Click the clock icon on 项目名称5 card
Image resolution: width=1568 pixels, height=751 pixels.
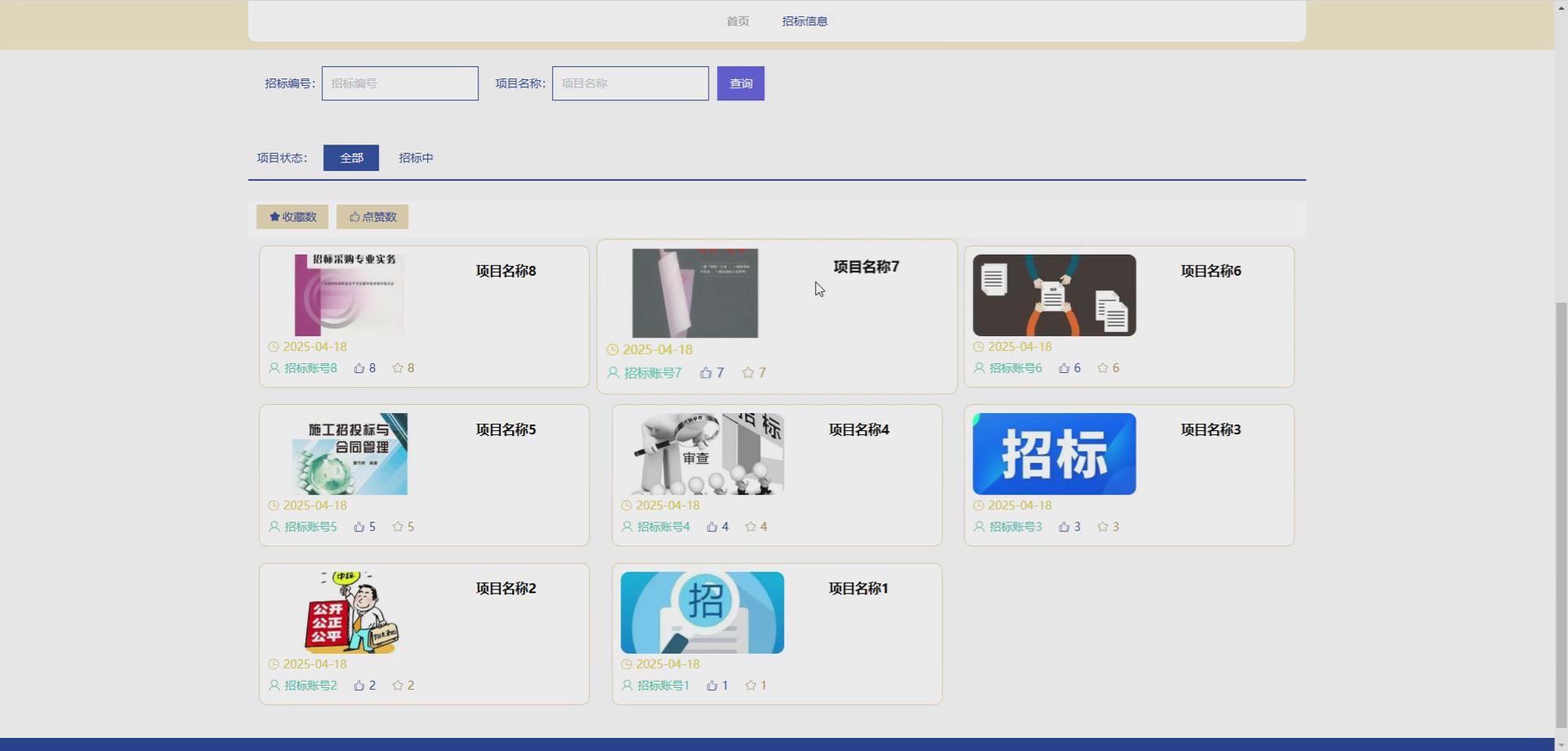[x=273, y=504]
